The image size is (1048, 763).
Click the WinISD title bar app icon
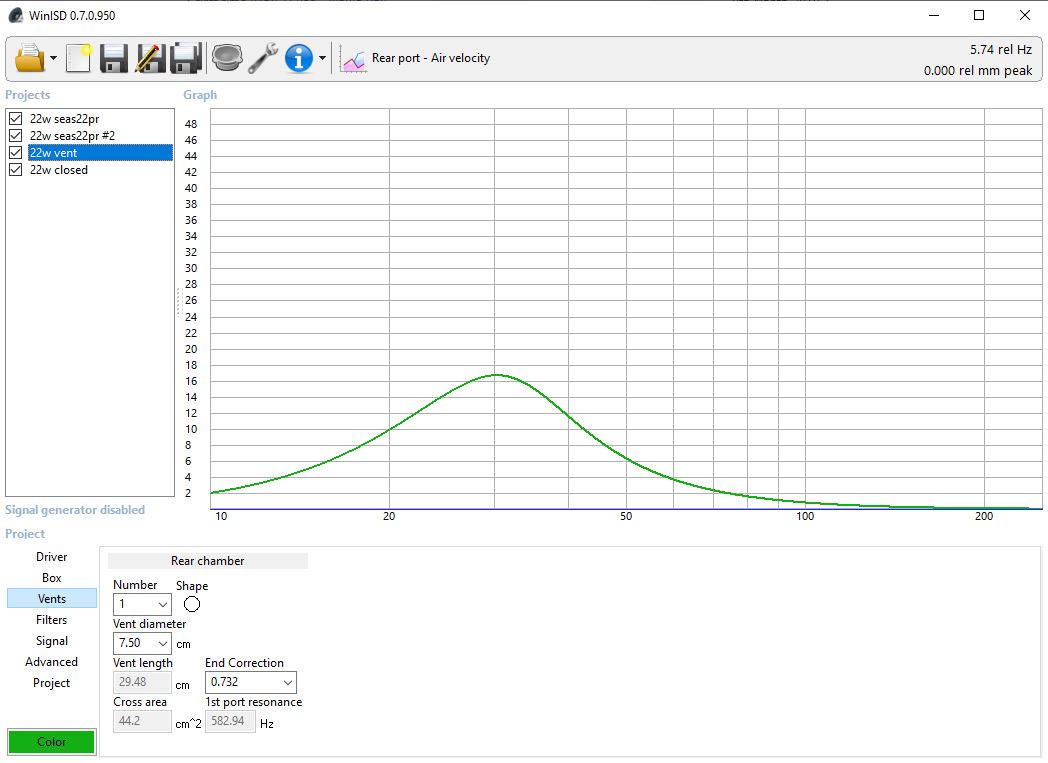(x=15, y=15)
